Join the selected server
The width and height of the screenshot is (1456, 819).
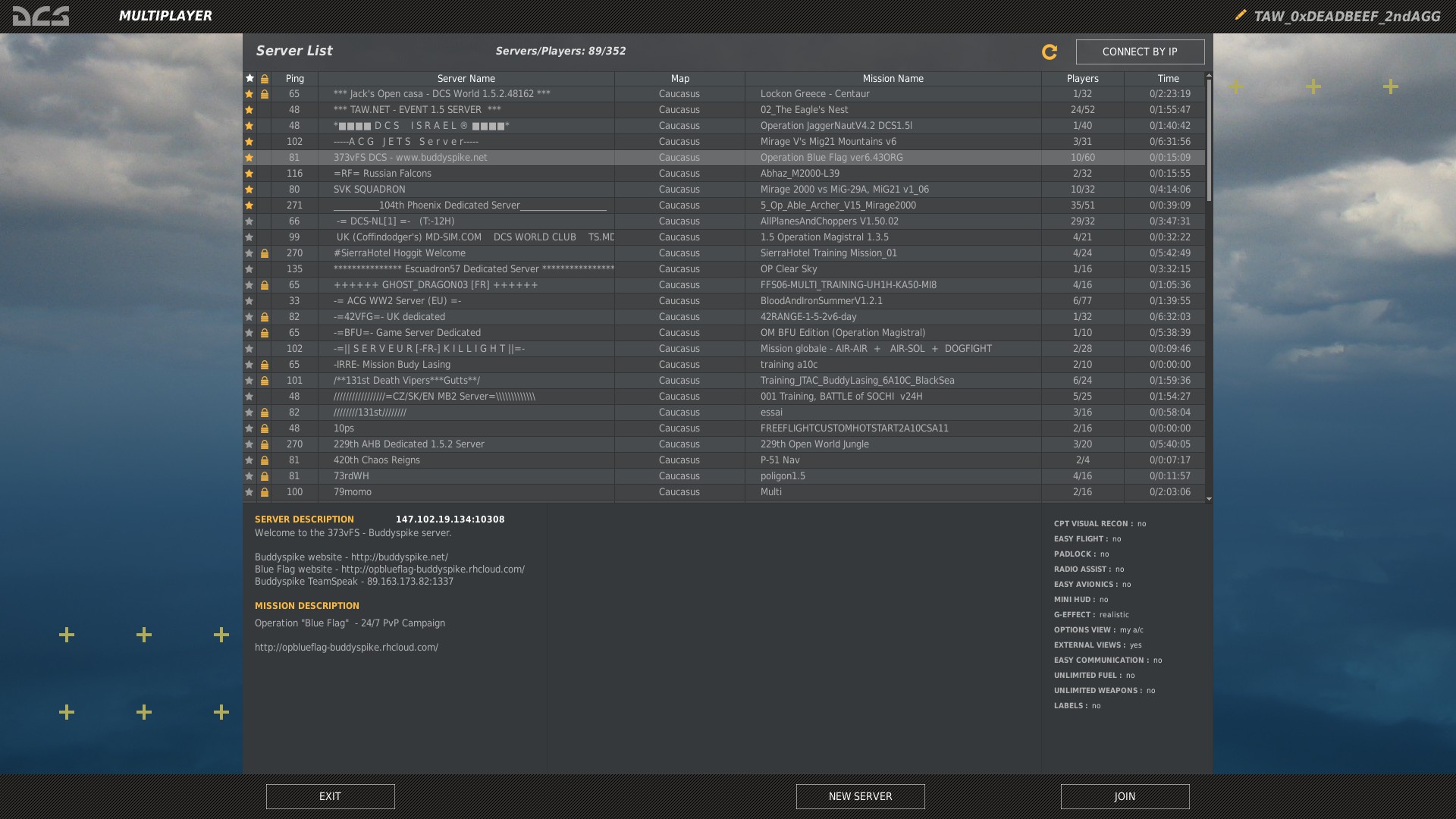[1125, 796]
